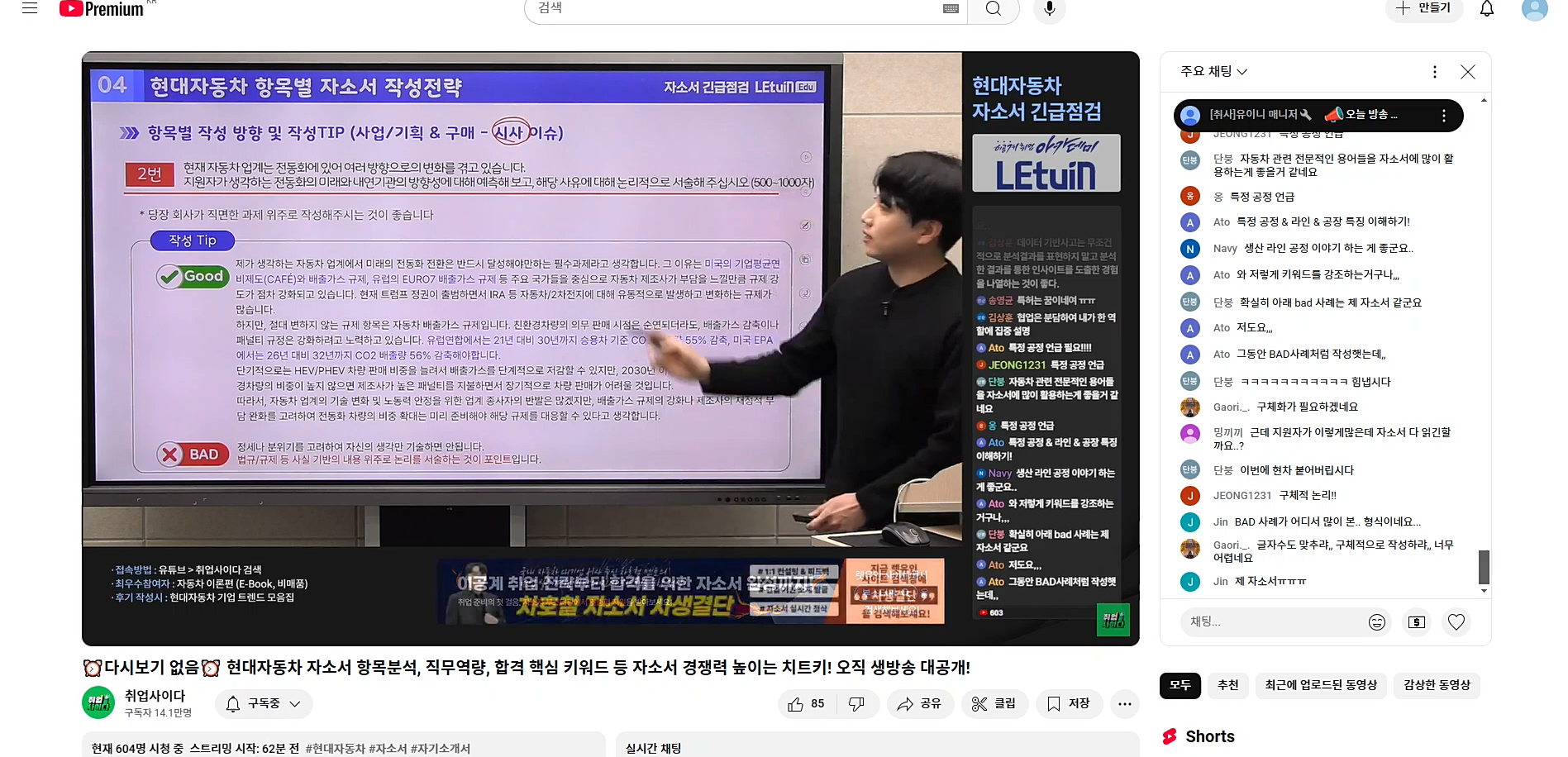Open chat options three-dot menu
This screenshot has height=757, width=1568.
(x=1435, y=72)
